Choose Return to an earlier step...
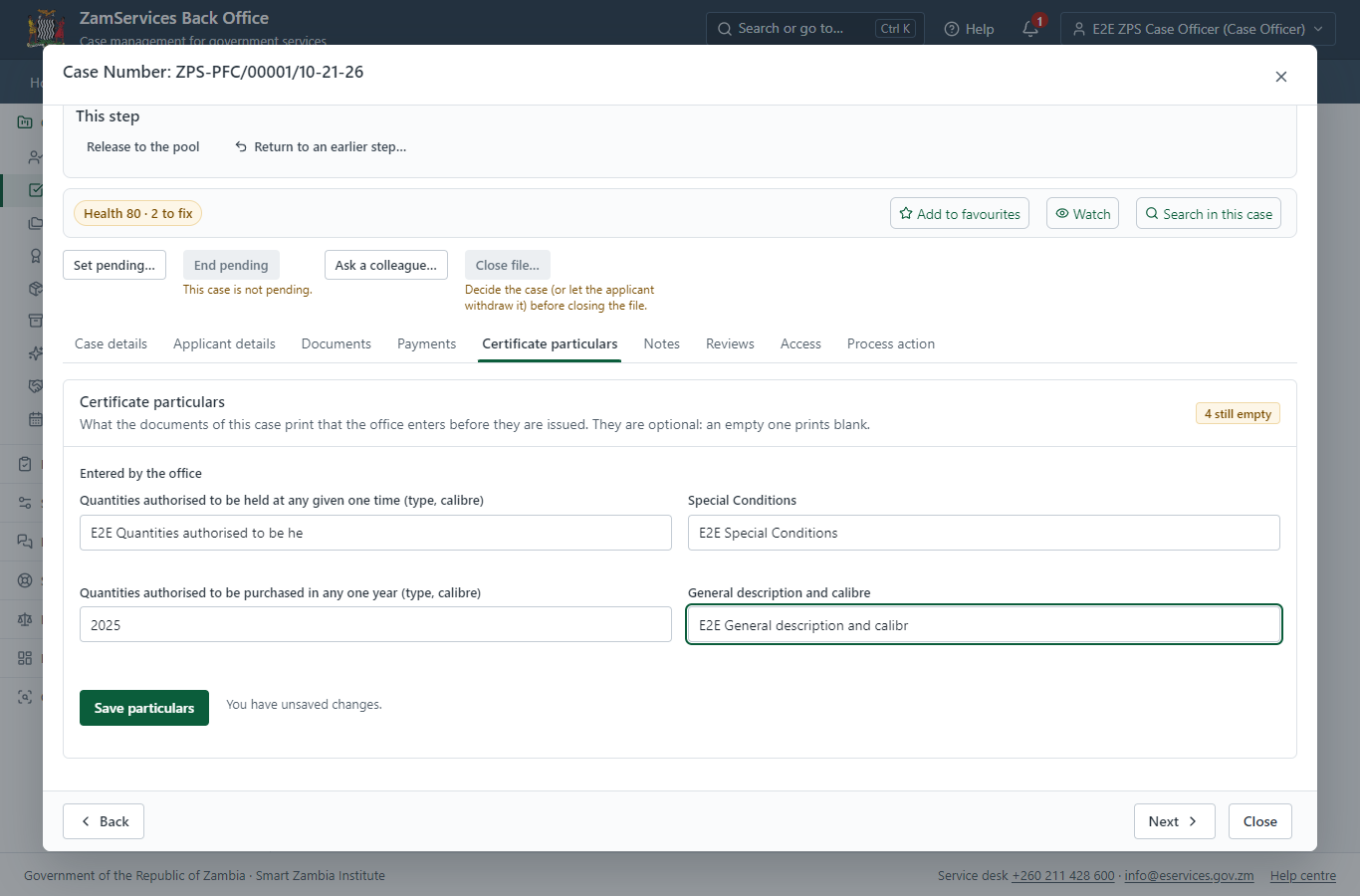 click(x=321, y=146)
